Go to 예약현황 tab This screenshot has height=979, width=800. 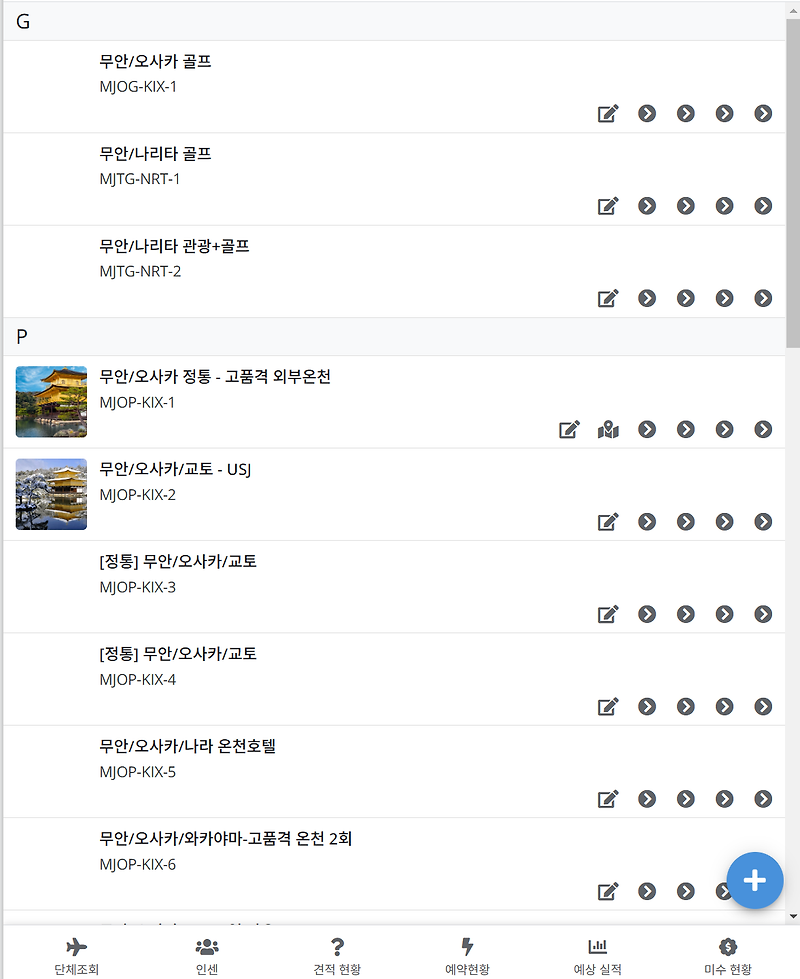tap(467, 956)
